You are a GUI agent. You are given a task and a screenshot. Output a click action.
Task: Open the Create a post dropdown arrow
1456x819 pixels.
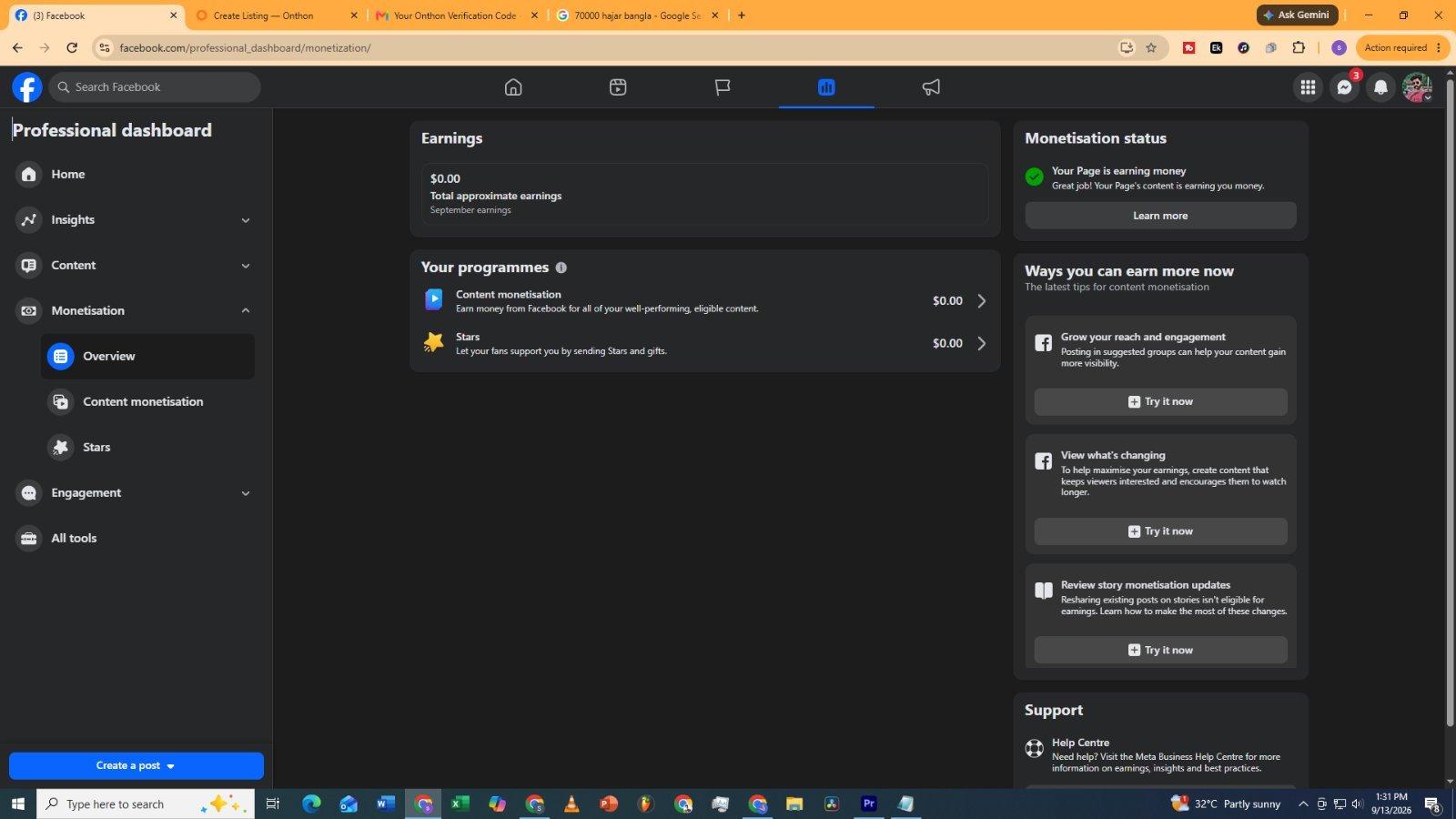170,766
